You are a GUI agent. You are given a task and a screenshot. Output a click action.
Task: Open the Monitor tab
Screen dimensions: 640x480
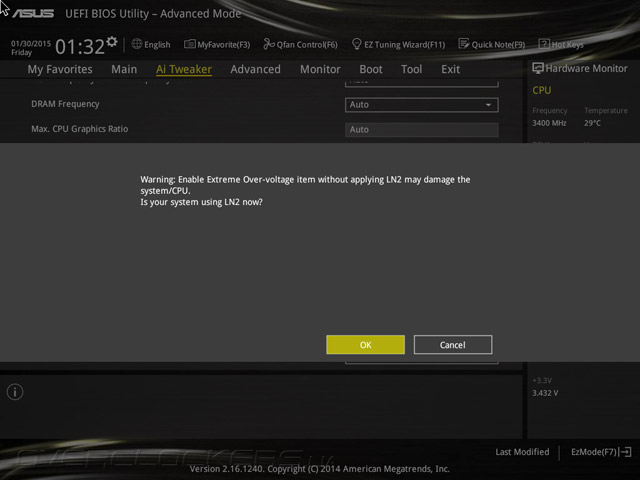pos(320,69)
